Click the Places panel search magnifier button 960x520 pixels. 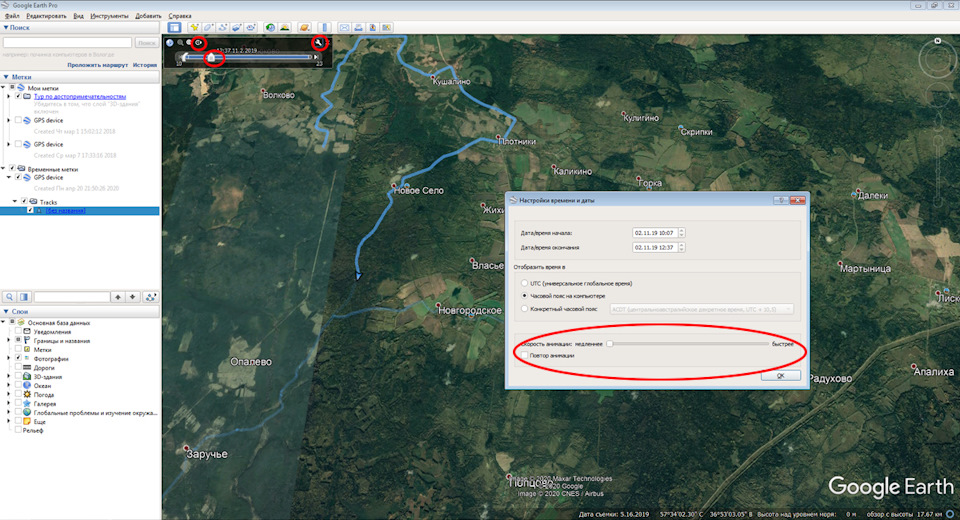click(x=10, y=297)
